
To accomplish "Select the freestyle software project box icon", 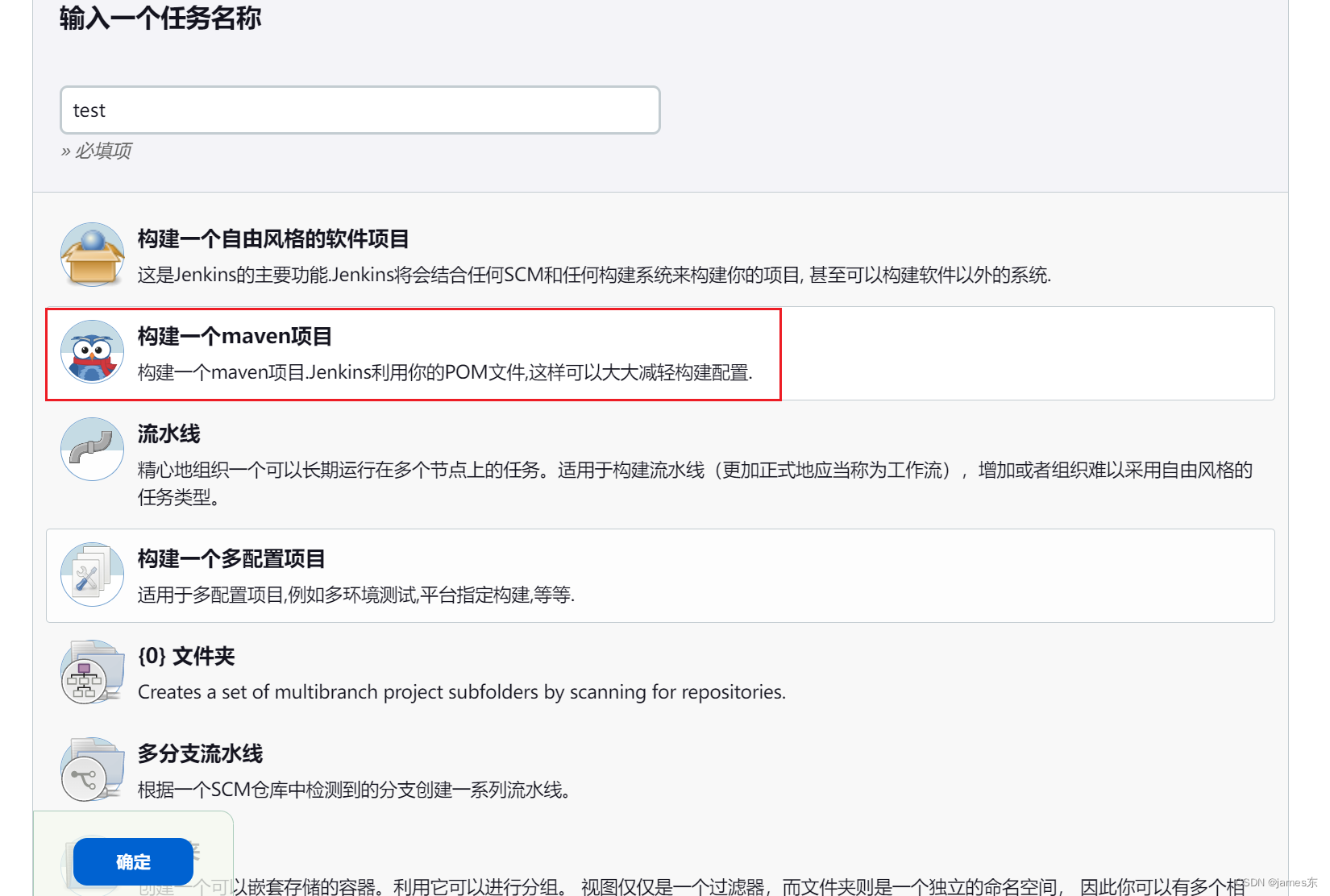I will coord(93,255).
